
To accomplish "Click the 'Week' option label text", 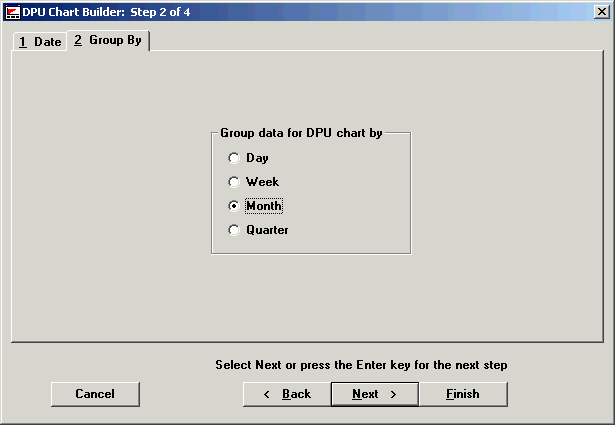I will (x=262, y=182).
